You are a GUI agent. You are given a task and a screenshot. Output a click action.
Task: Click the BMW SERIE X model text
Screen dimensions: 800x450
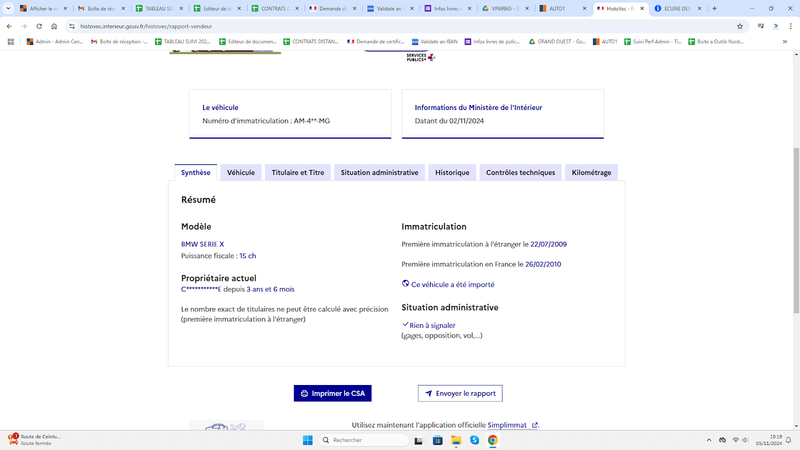pos(203,244)
